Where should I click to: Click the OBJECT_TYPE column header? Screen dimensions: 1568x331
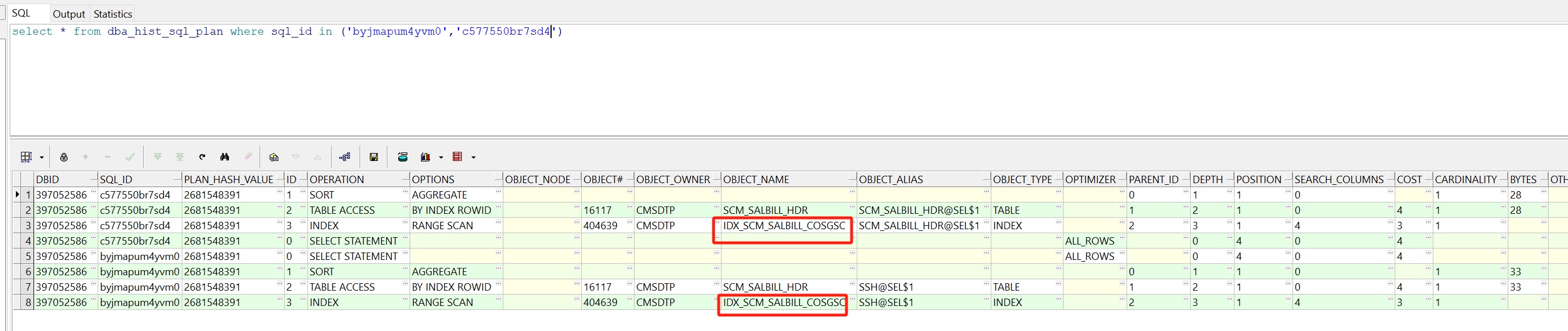(1028, 179)
